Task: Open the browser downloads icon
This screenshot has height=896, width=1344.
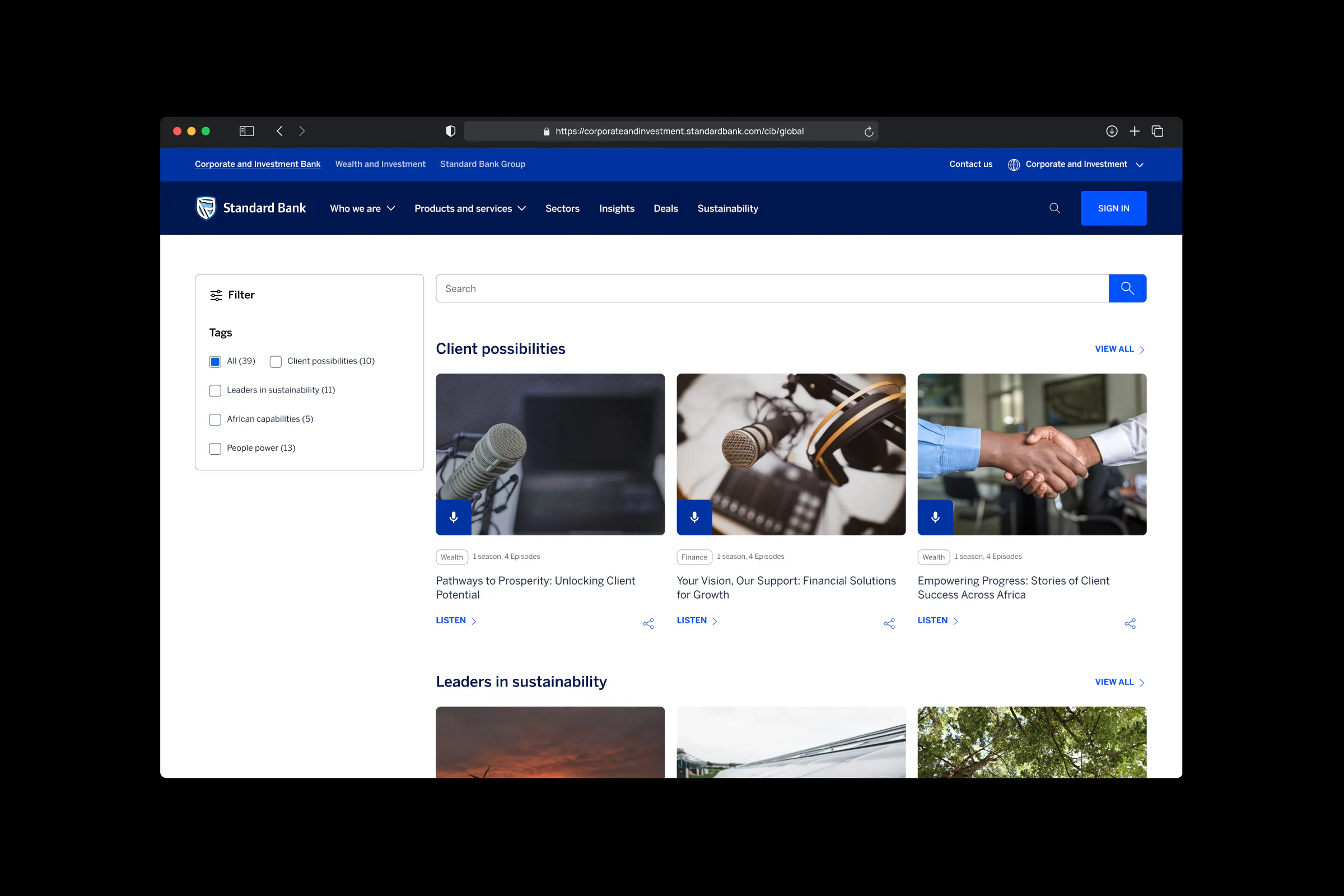Action: click(1112, 132)
